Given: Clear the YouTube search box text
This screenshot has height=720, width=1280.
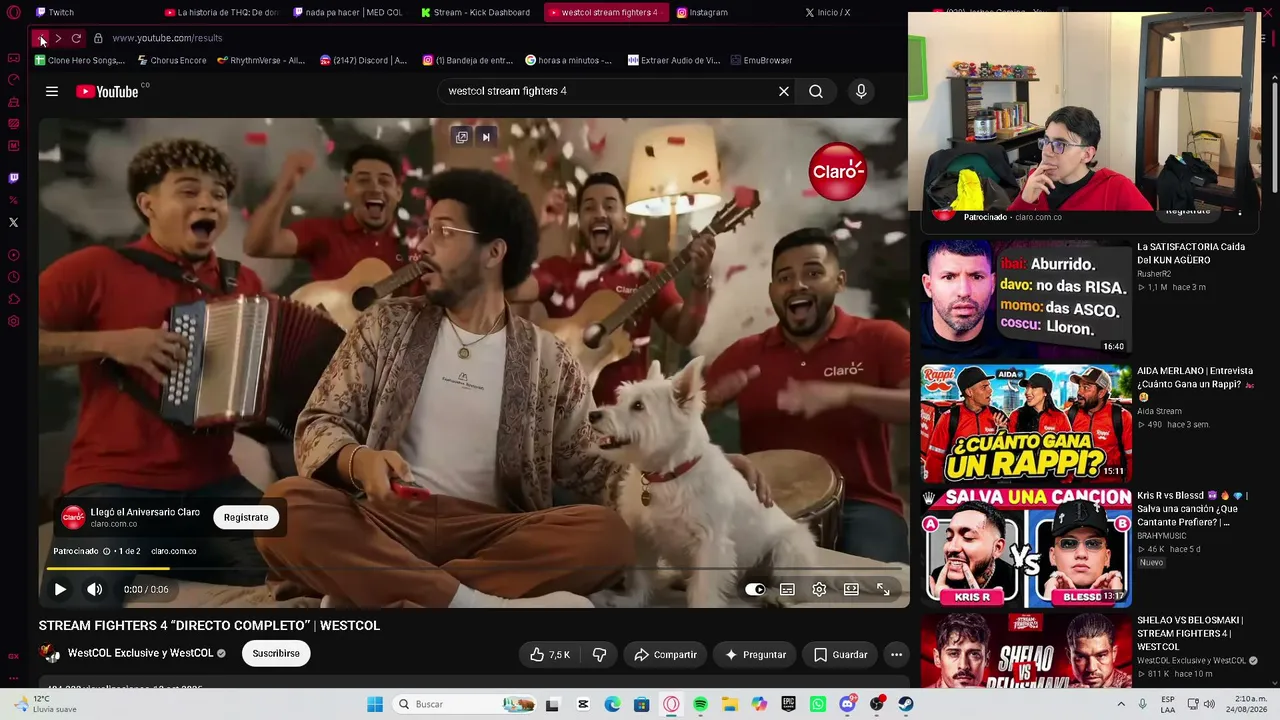Looking at the screenshot, I should (x=784, y=91).
